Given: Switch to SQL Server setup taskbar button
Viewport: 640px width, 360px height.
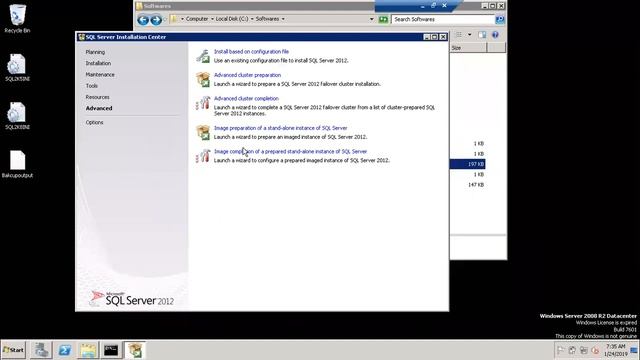Looking at the screenshot, I should 135,350.
